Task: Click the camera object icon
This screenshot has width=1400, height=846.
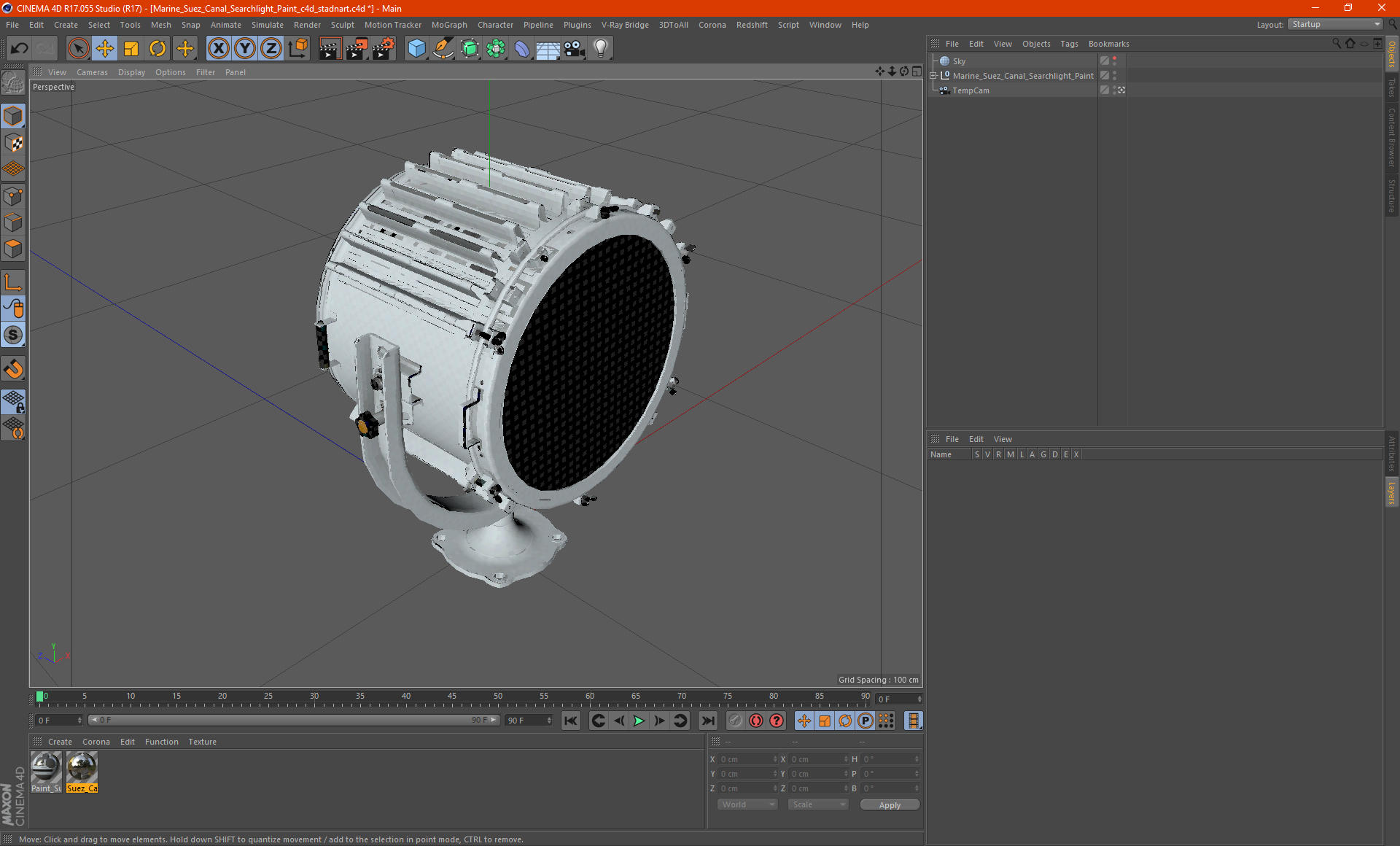Action: pos(574,49)
